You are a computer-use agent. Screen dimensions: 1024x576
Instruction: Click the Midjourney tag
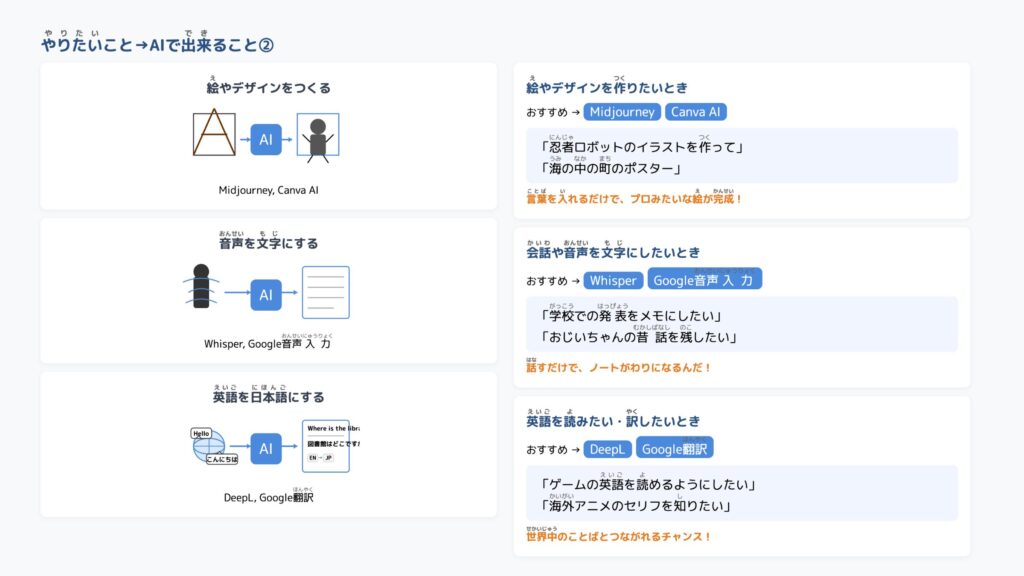pyautogui.click(x=622, y=112)
